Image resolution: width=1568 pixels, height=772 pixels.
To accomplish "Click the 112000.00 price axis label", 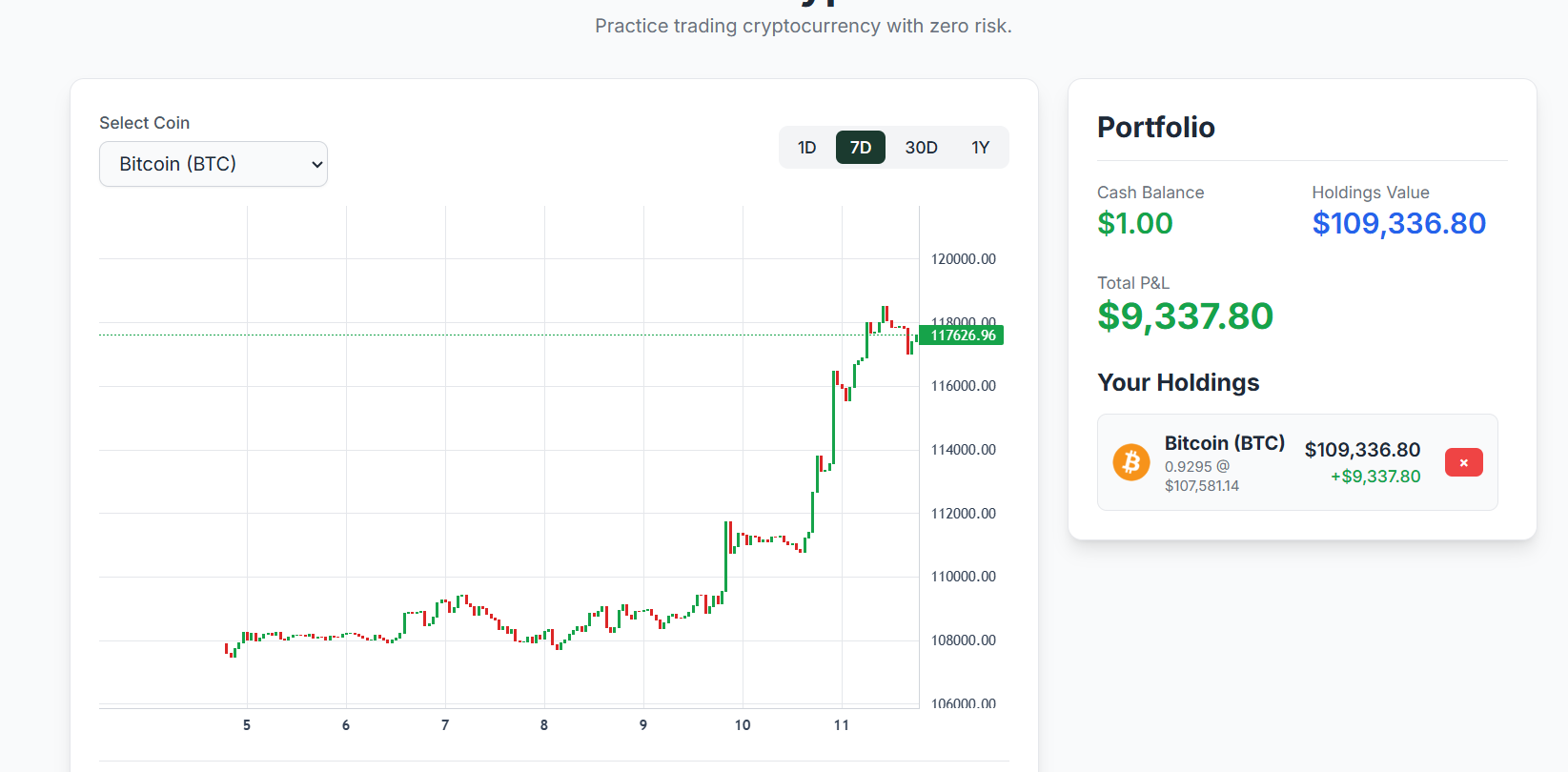I will click(963, 514).
